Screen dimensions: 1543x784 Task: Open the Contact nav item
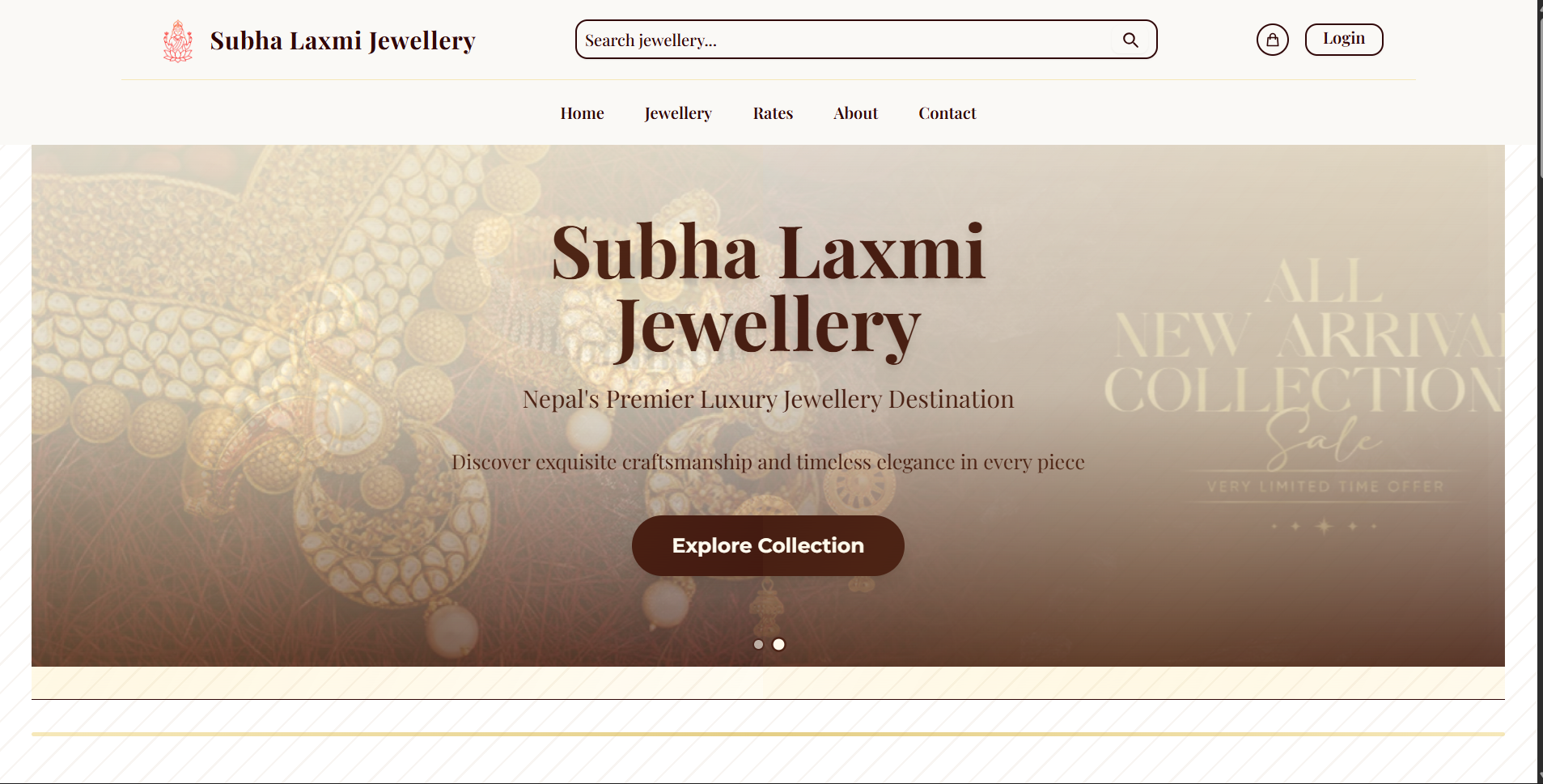tap(947, 113)
